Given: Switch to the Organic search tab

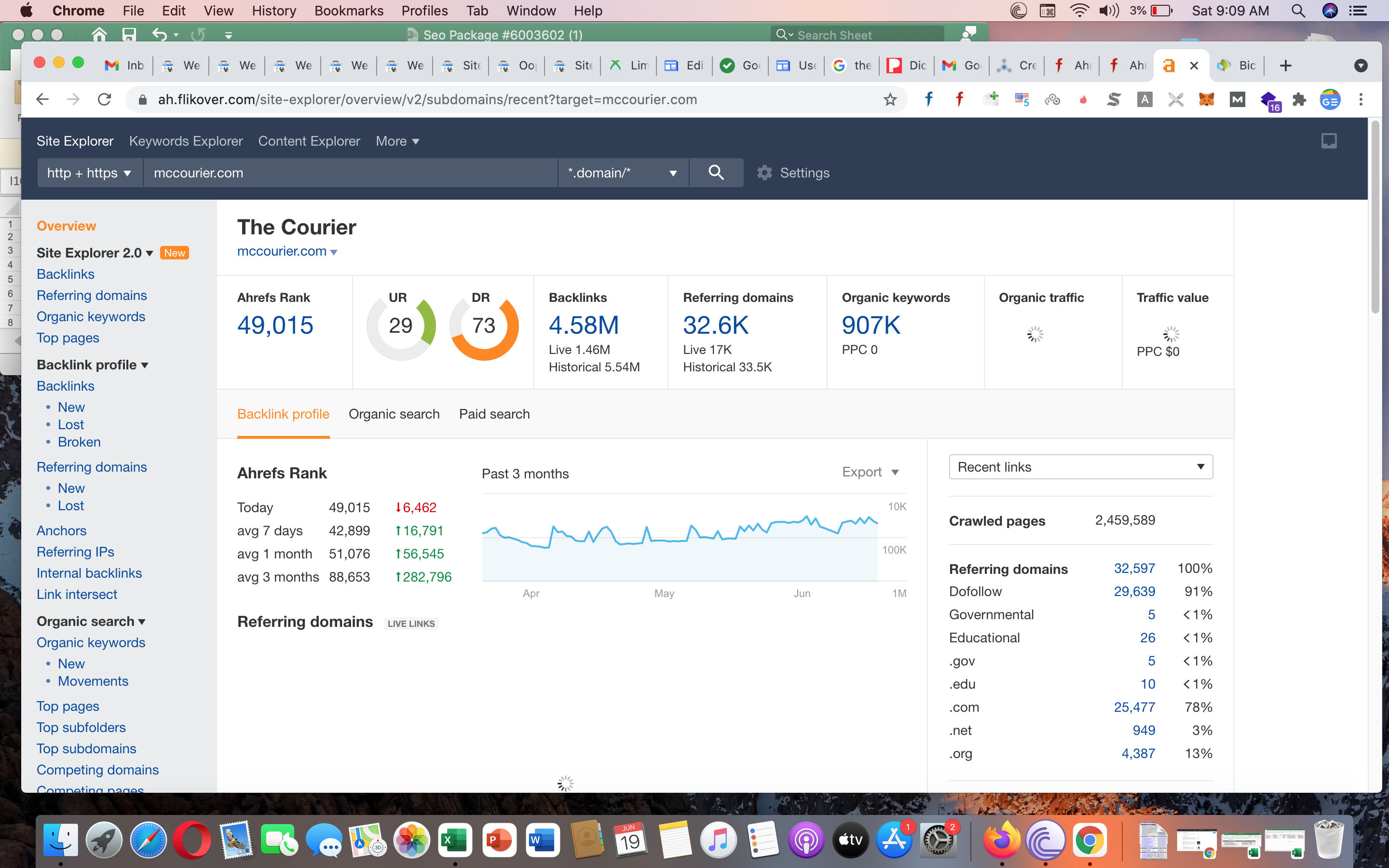Looking at the screenshot, I should click(x=394, y=414).
